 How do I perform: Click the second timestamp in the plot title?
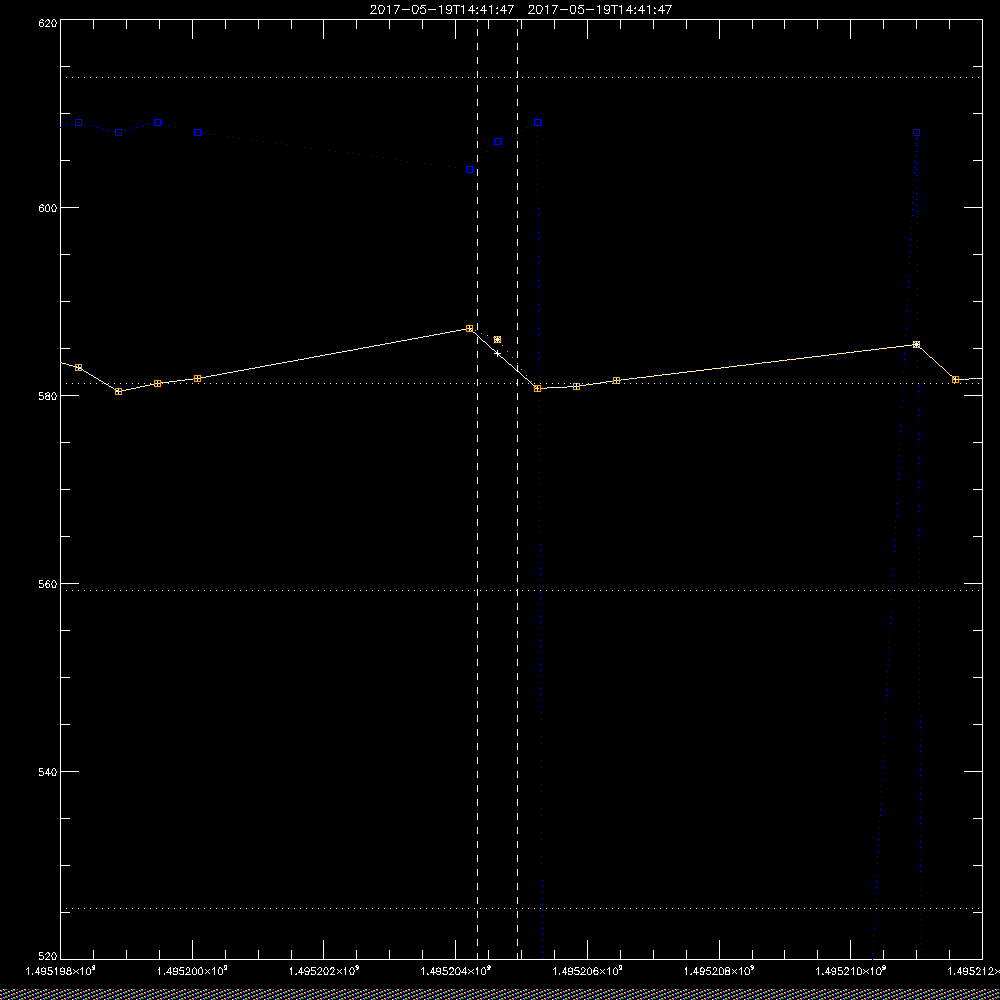599,10
